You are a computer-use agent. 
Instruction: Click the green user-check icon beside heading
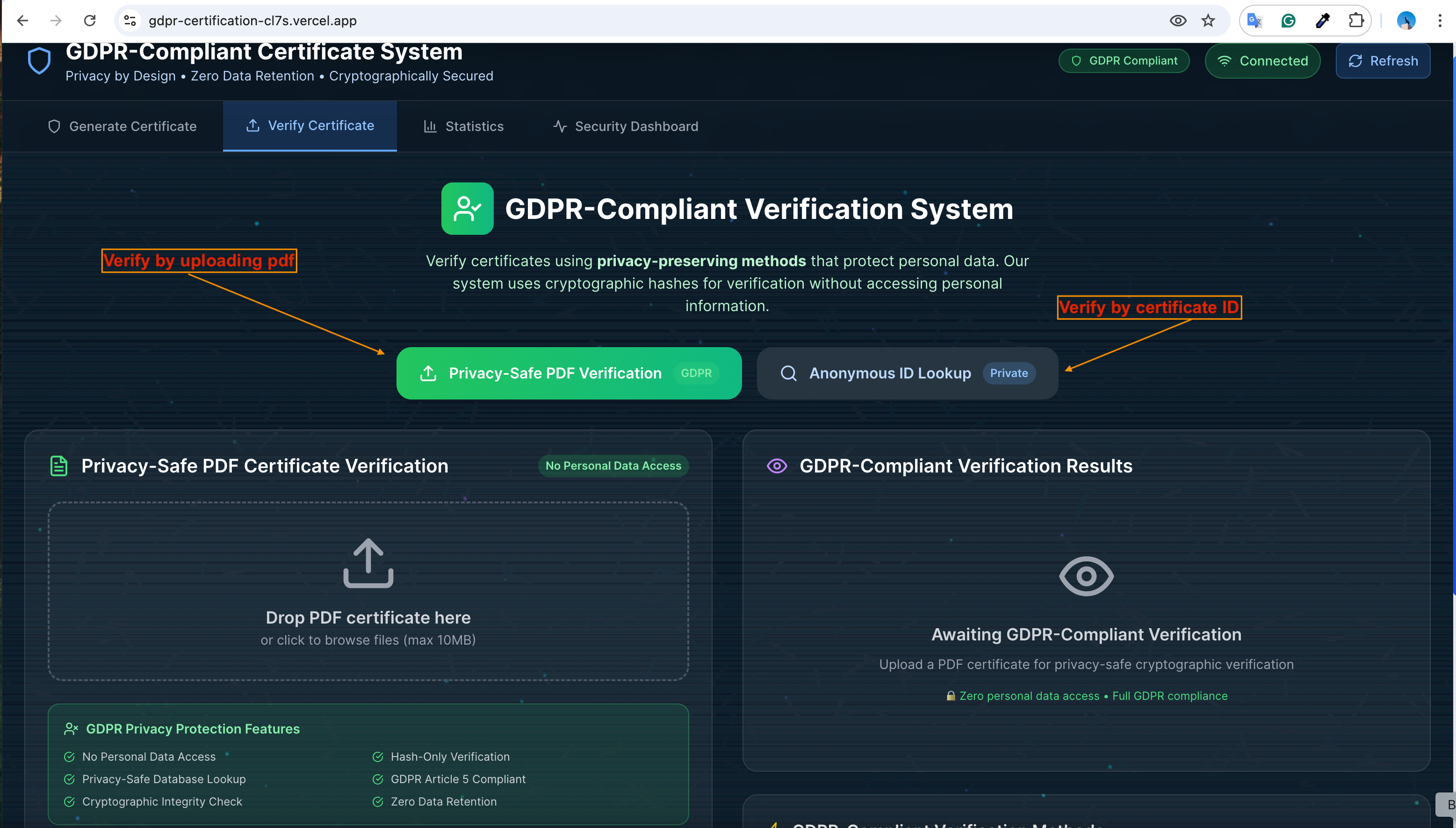[467, 209]
